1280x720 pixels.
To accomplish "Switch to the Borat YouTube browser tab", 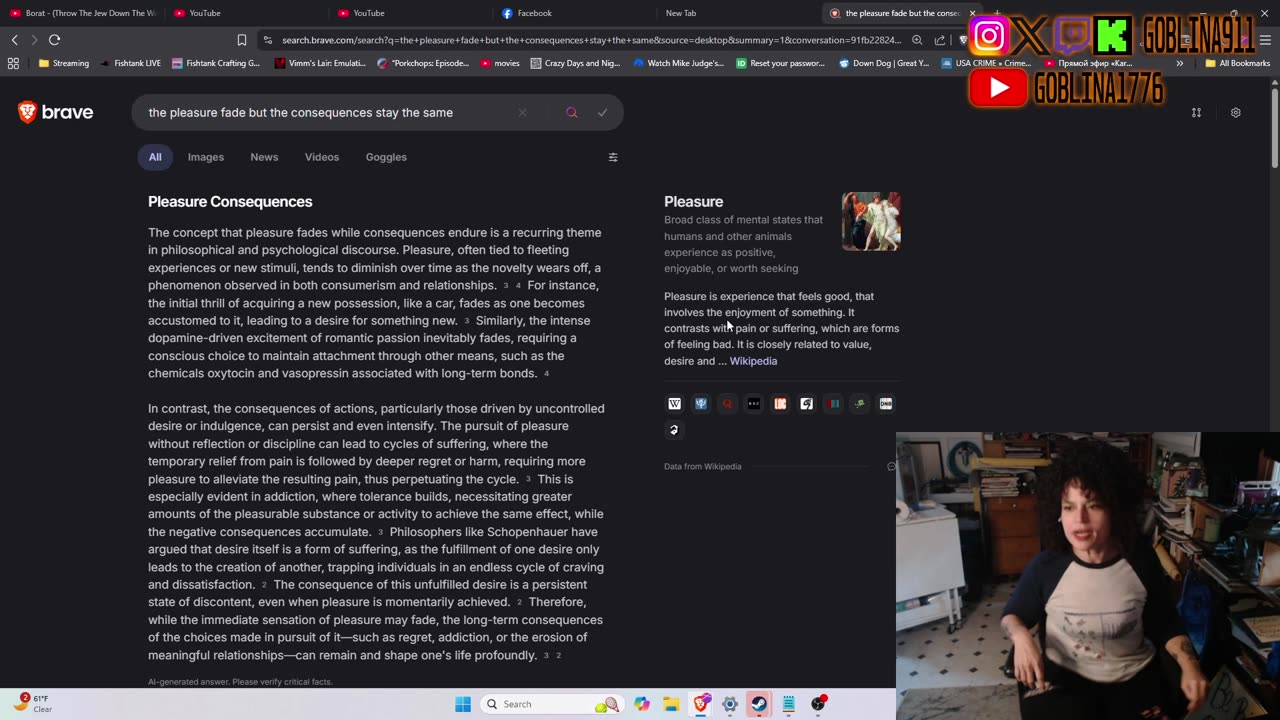I will tap(82, 13).
